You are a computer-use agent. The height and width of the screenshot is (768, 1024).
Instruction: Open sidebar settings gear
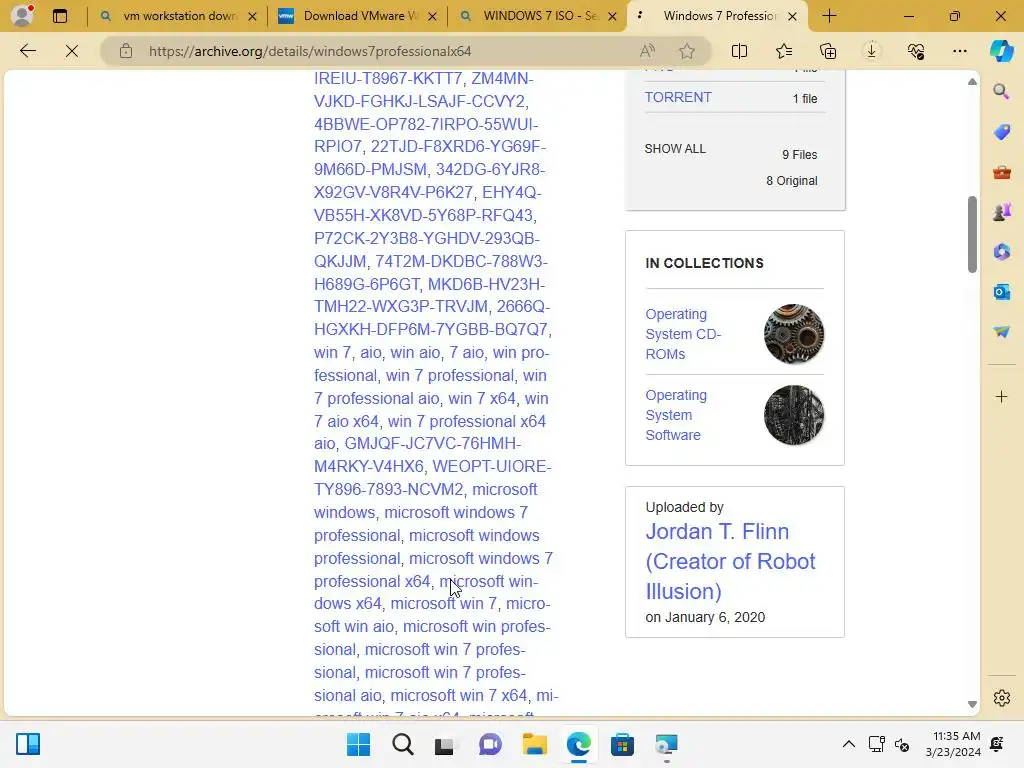coord(1001,698)
